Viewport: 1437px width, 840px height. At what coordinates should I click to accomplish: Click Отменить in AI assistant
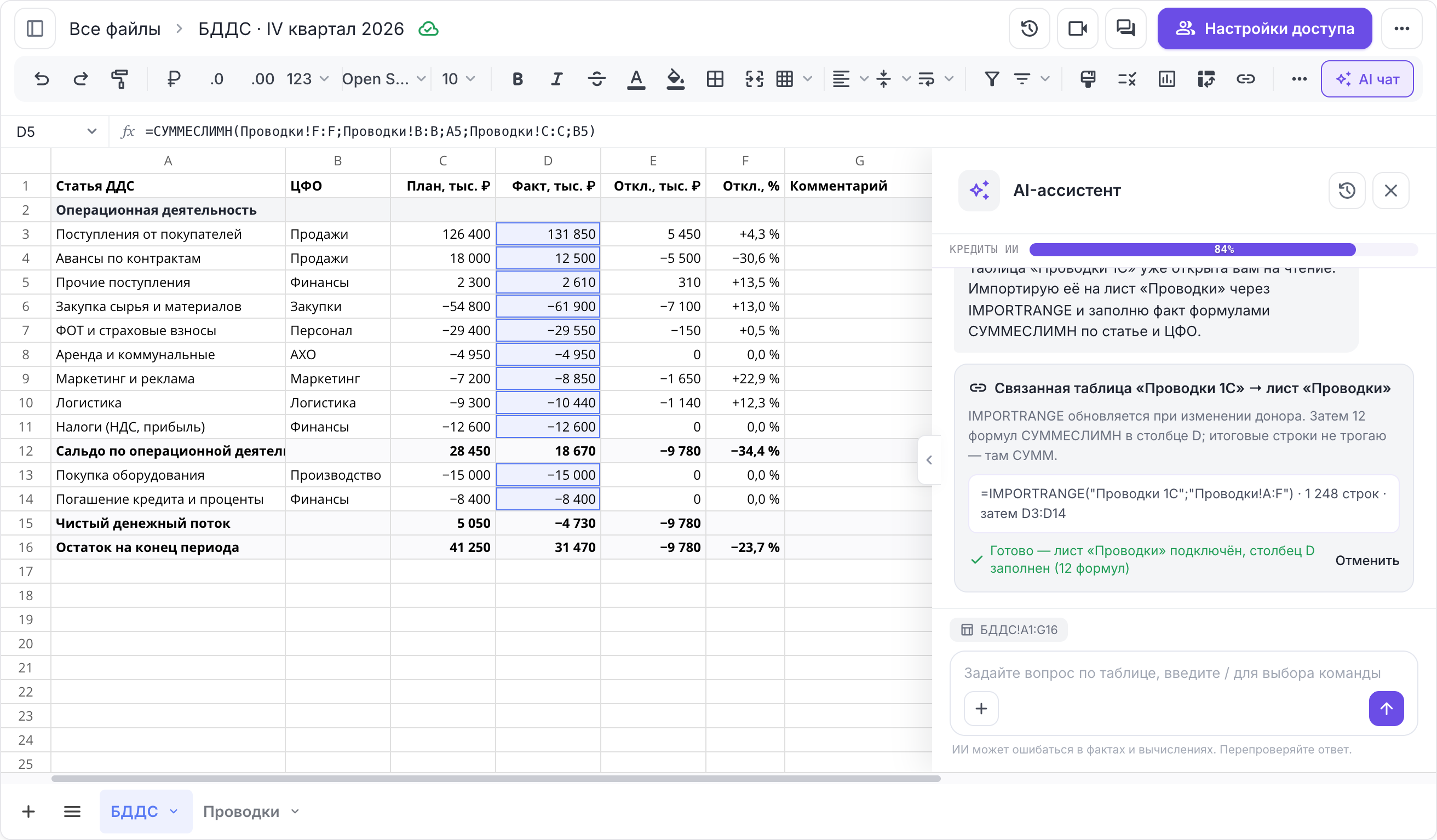pyautogui.click(x=1367, y=560)
